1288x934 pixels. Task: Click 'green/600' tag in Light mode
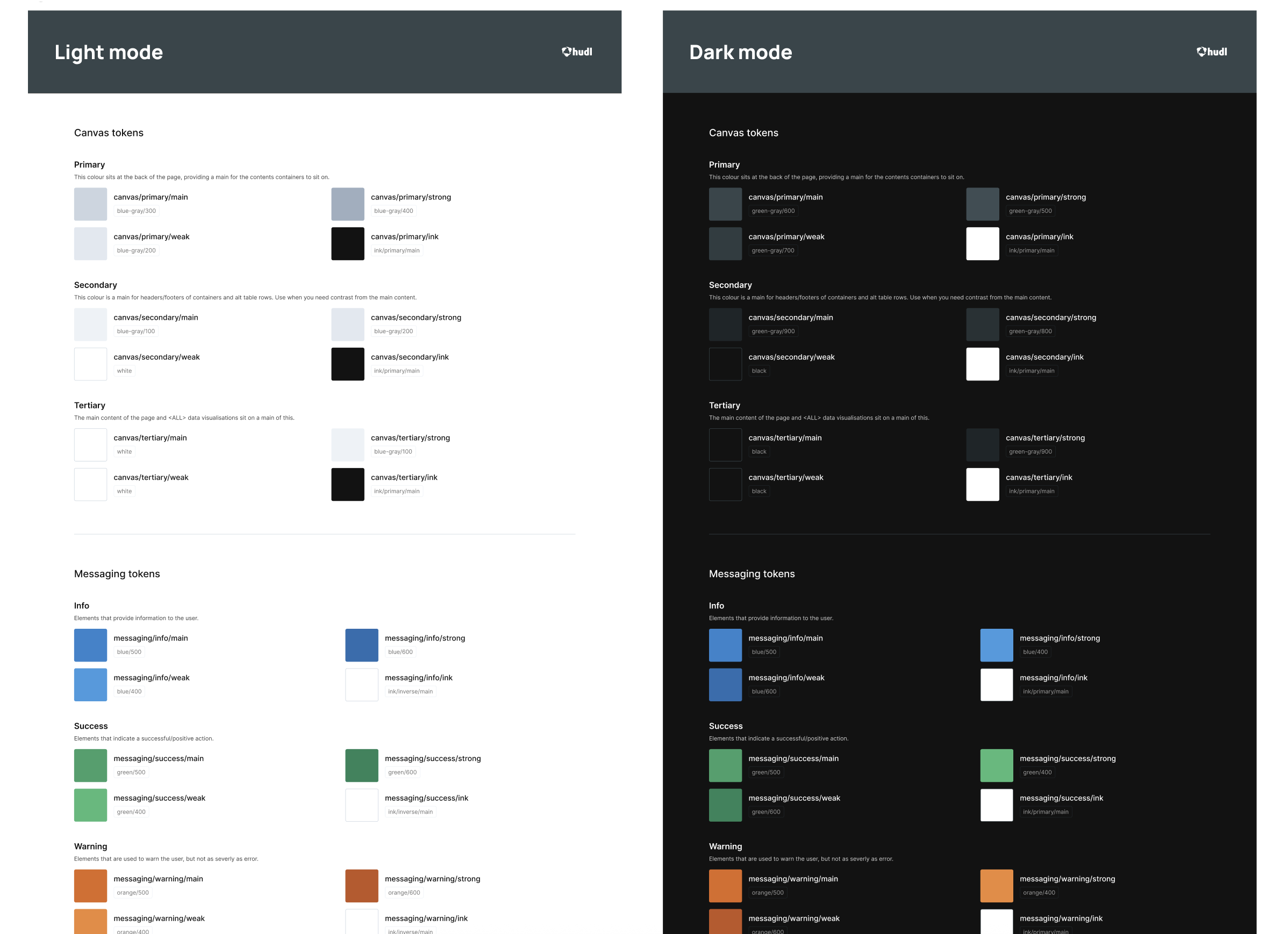click(402, 773)
